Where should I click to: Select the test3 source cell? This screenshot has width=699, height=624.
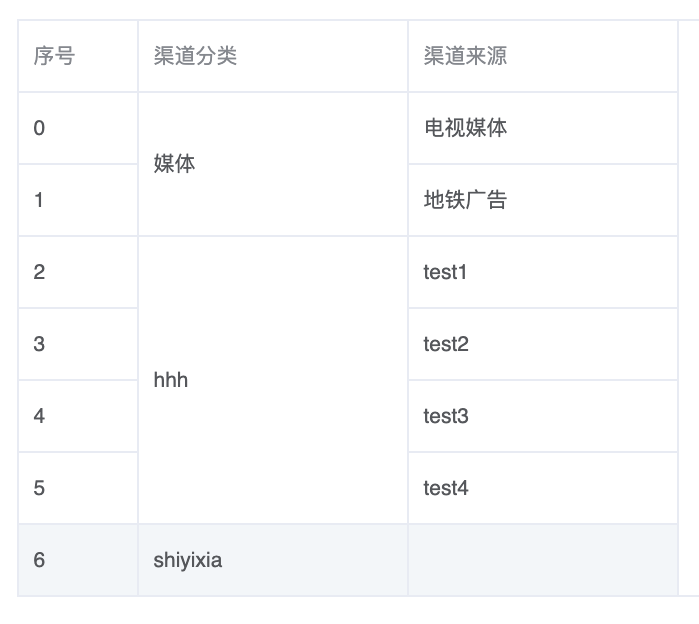(x=543, y=416)
